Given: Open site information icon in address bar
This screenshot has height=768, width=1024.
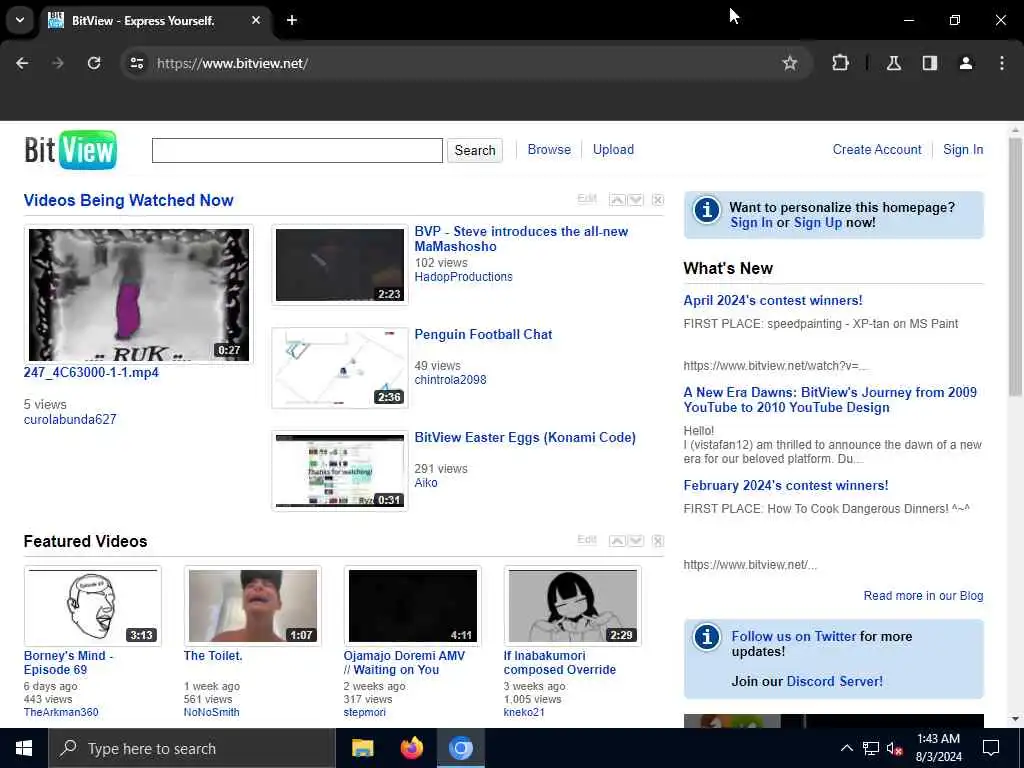Looking at the screenshot, I should click(136, 63).
